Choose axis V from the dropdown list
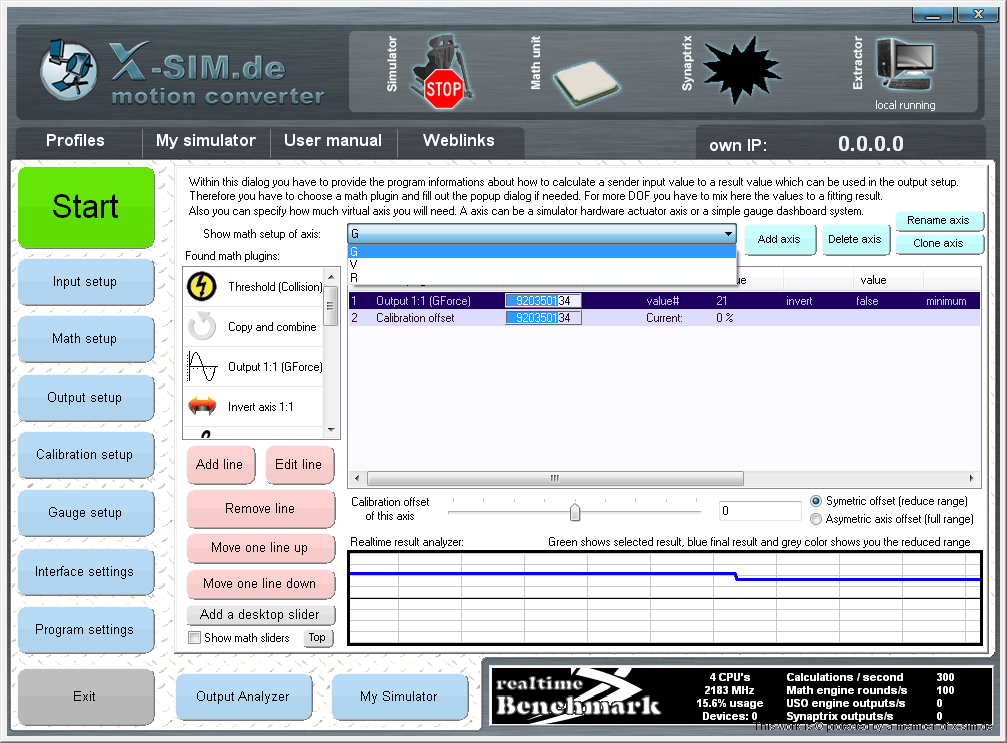The image size is (1007, 743). (x=354, y=264)
